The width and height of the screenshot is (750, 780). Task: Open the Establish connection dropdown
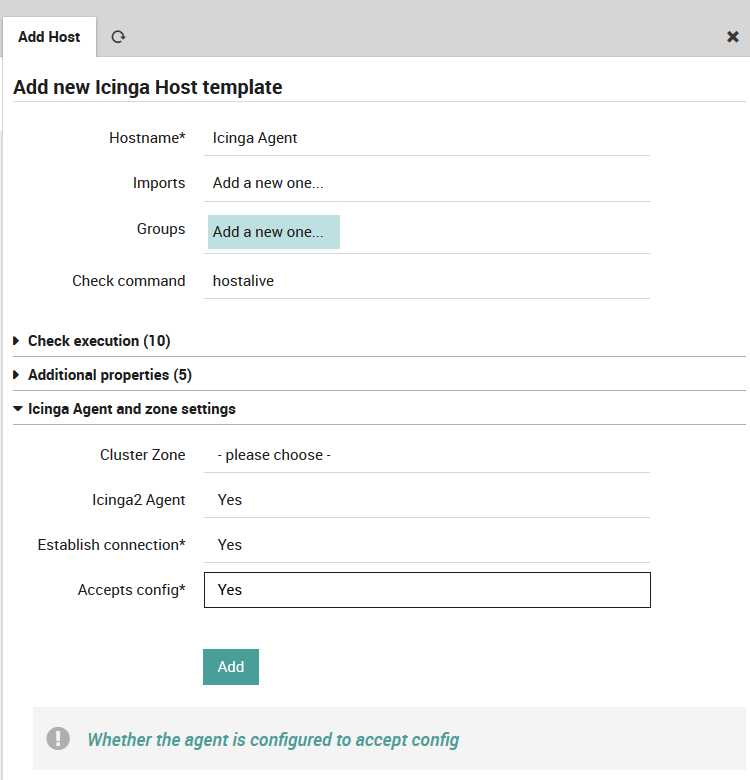tap(427, 545)
